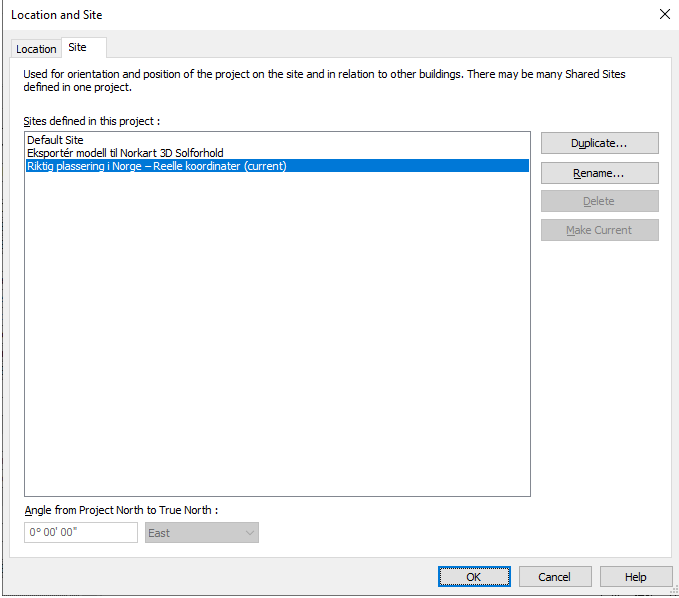Image resolution: width=679 pixels, height=598 pixels.
Task: Click the greyed-out Delete button
Action: pos(599,201)
